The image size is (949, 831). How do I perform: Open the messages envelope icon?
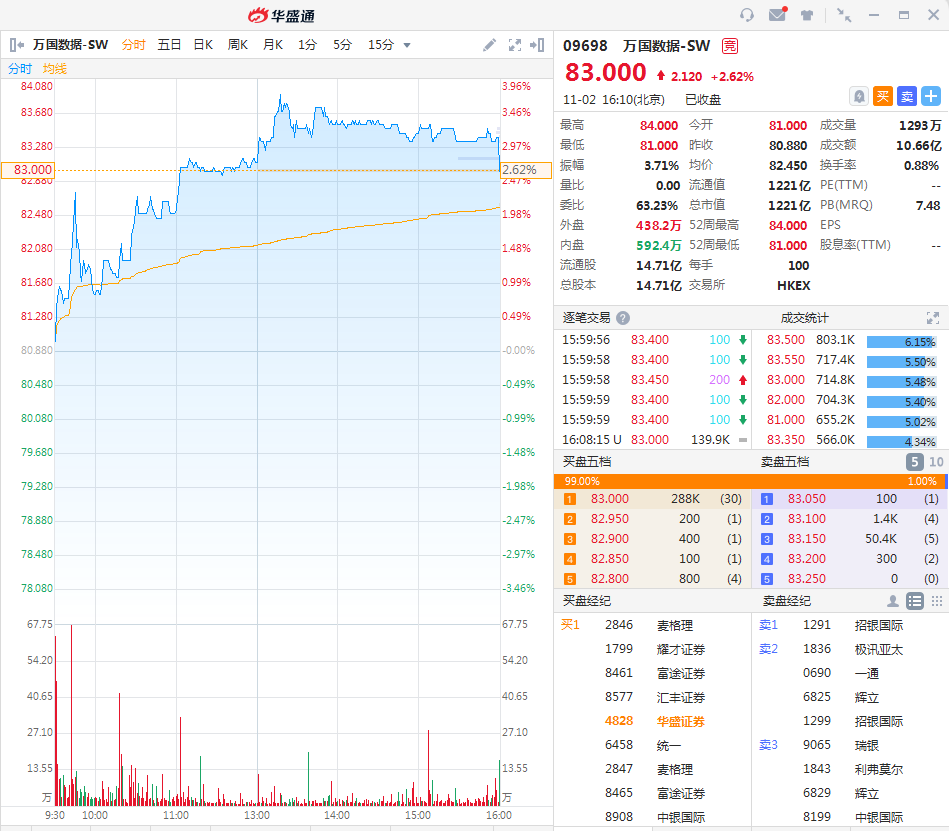(777, 15)
